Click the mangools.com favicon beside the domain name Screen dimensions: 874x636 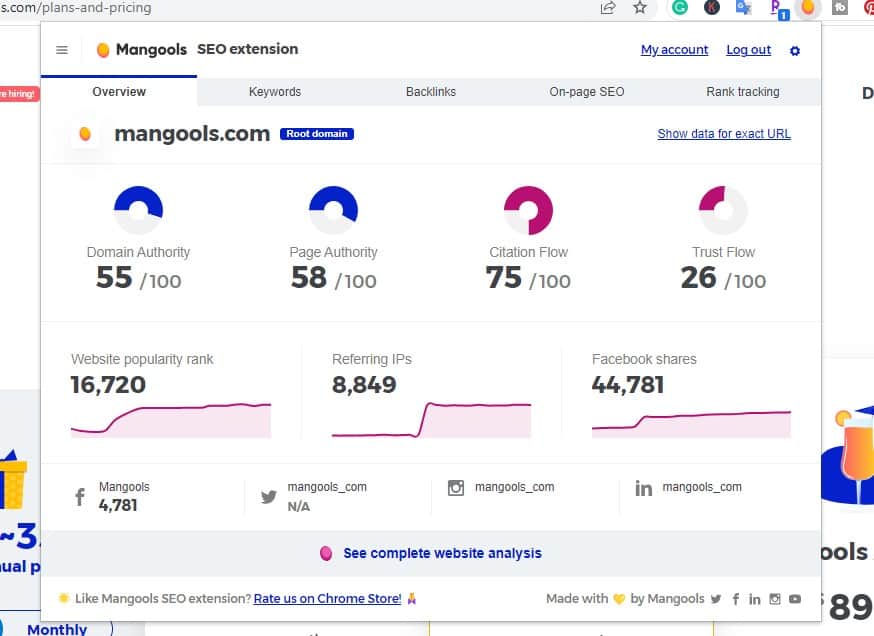coord(85,134)
